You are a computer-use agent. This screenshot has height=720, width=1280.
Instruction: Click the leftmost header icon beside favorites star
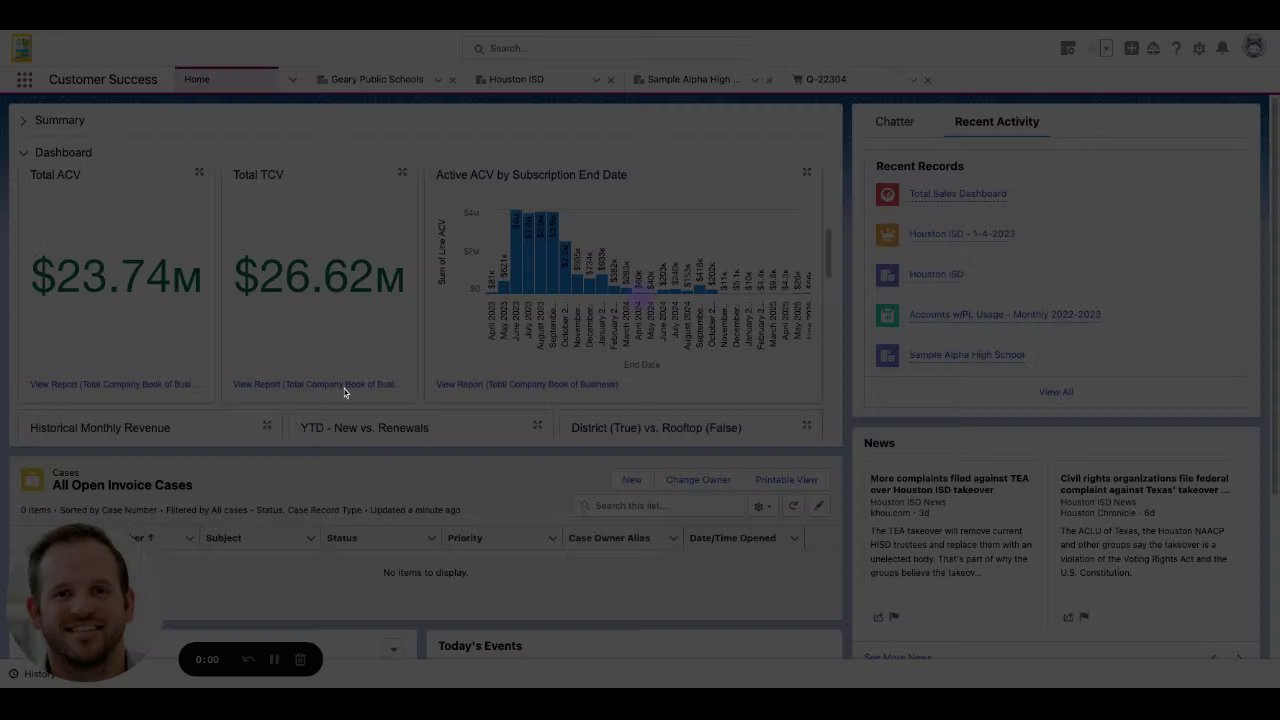(x=1068, y=48)
